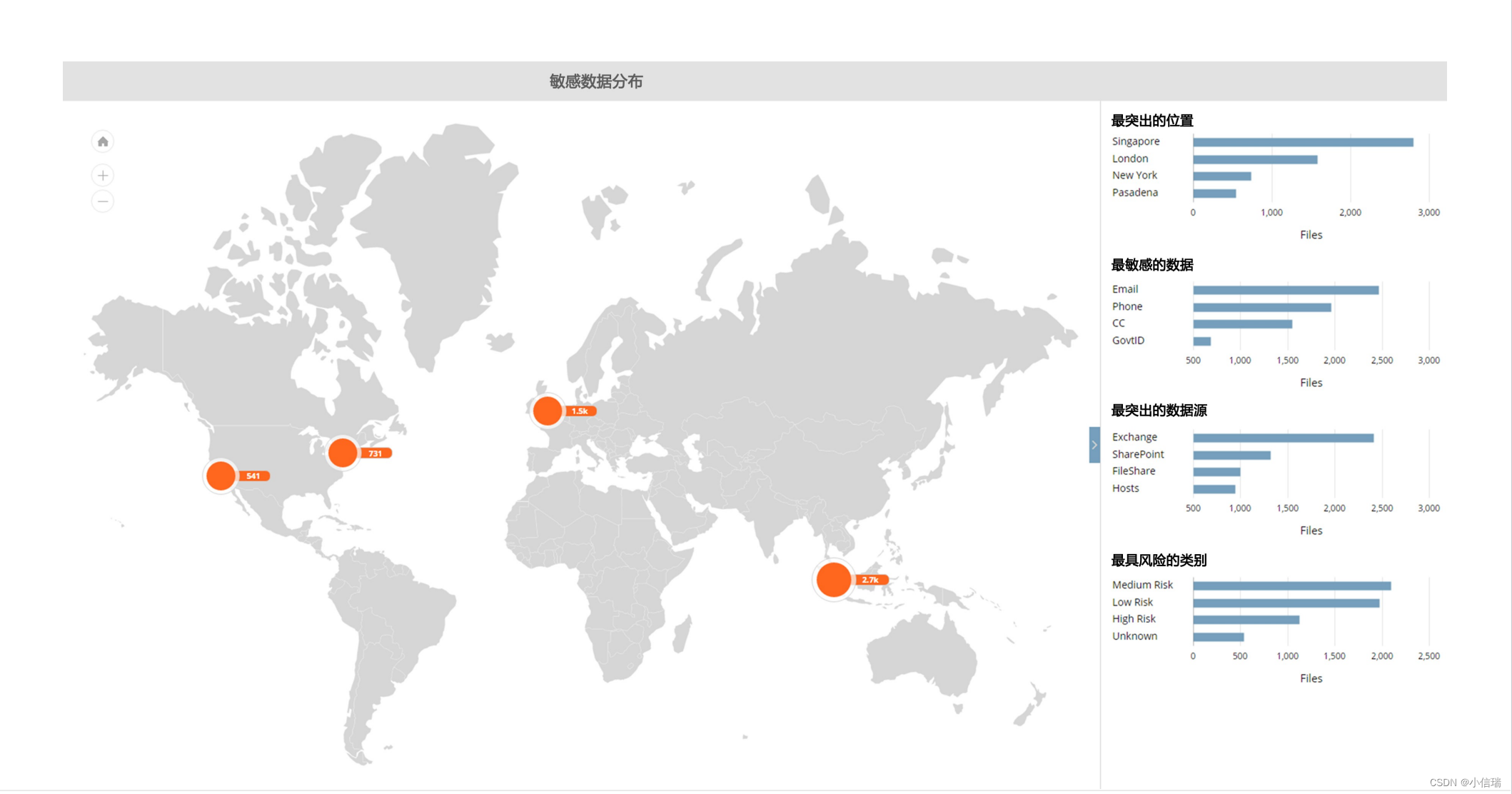The image size is (1512, 794).
Task: Click the 'SharePoint' label text
Action: click(x=1138, y=454)
